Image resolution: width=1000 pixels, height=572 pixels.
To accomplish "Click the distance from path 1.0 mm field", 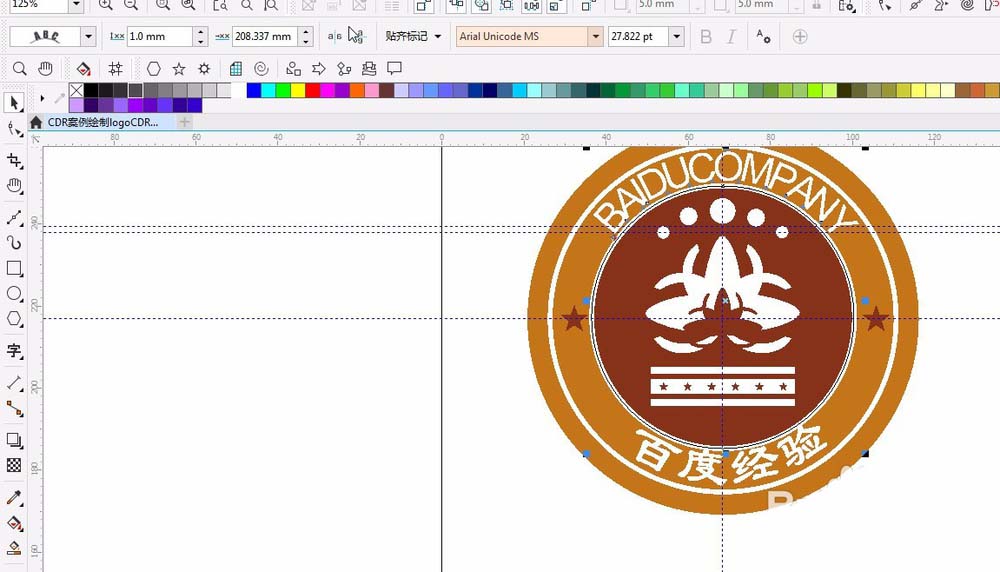I will point(159,36).
